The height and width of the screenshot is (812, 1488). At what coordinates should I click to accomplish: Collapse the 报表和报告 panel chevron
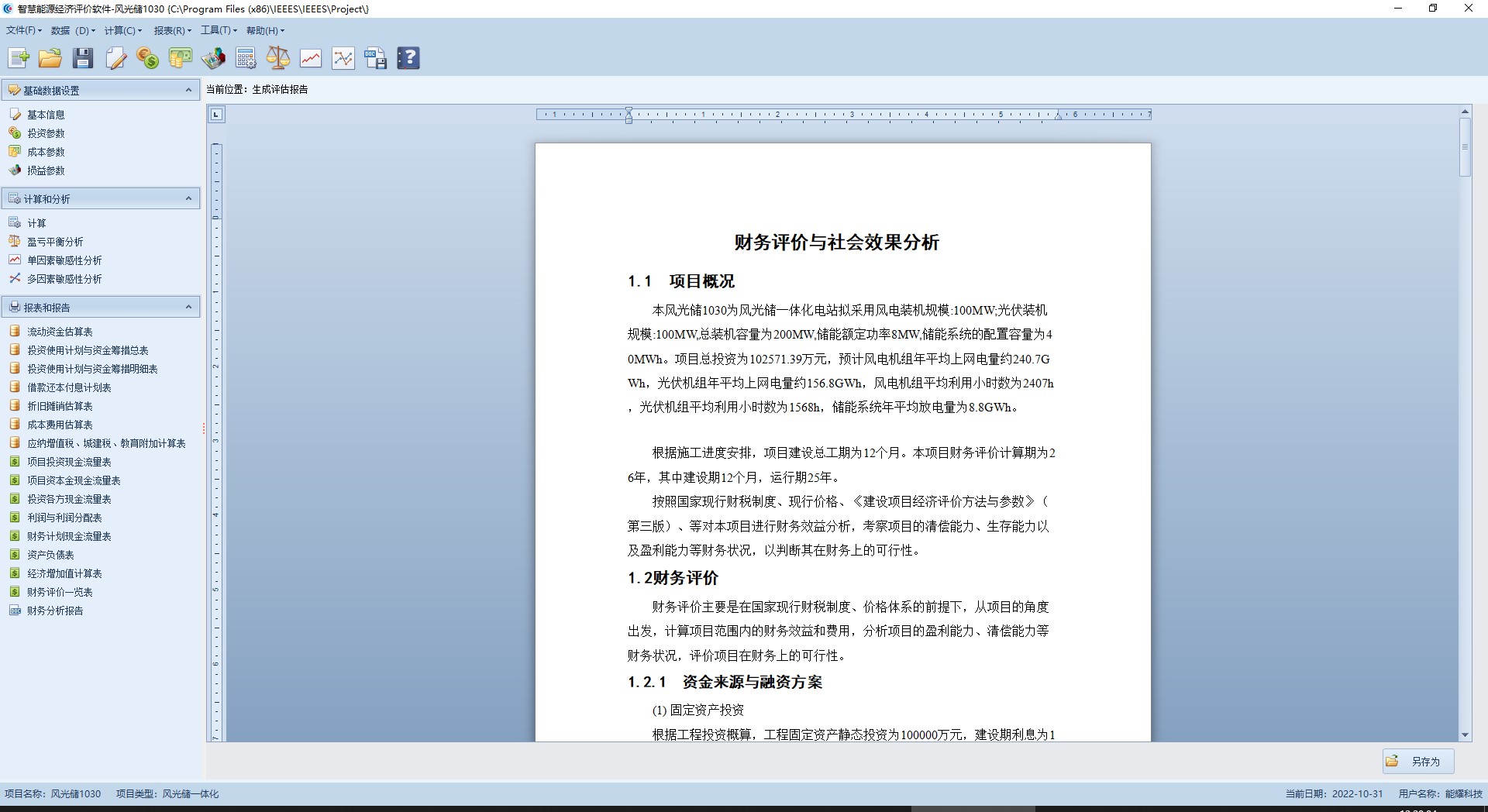(x=188, y=308)
